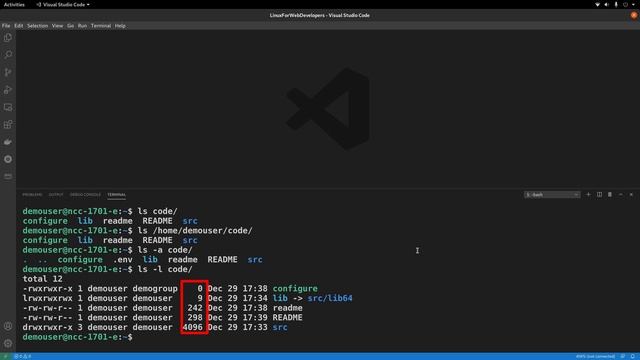Open the network Wi-Fi system indicator

(598, 4)
